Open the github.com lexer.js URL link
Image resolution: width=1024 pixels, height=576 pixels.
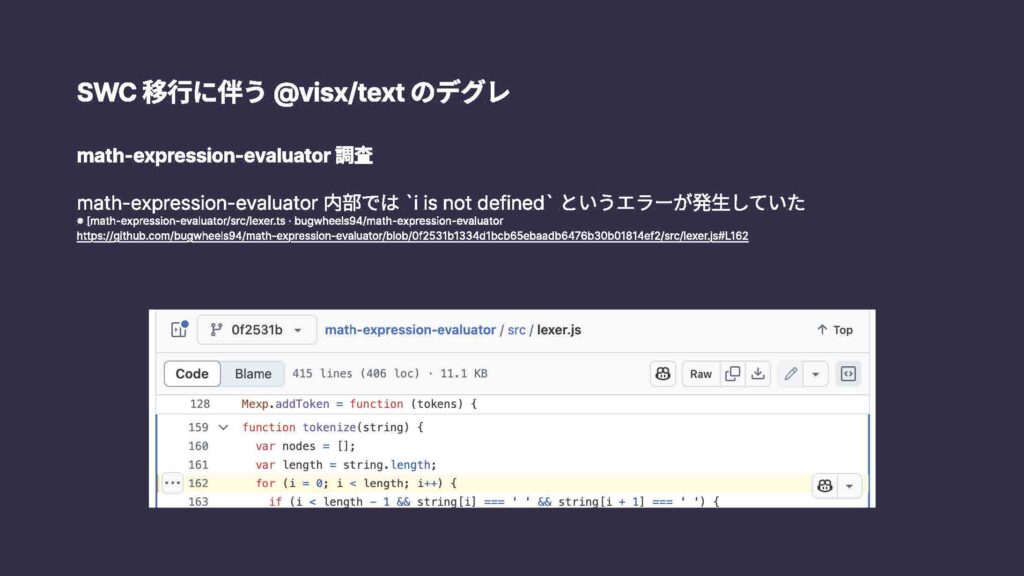click(412, 237)
